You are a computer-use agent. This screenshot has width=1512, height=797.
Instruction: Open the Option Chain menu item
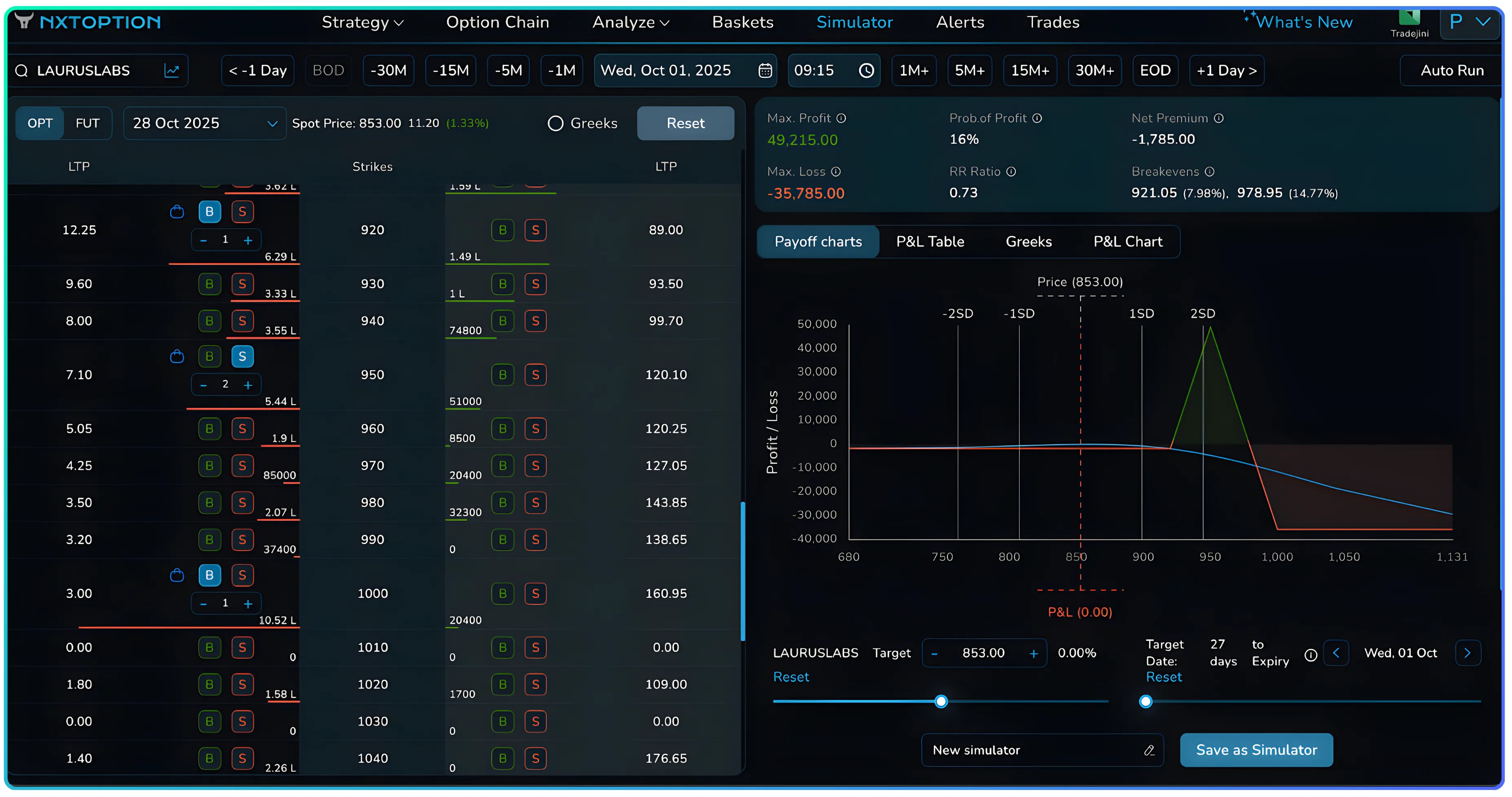497,22
